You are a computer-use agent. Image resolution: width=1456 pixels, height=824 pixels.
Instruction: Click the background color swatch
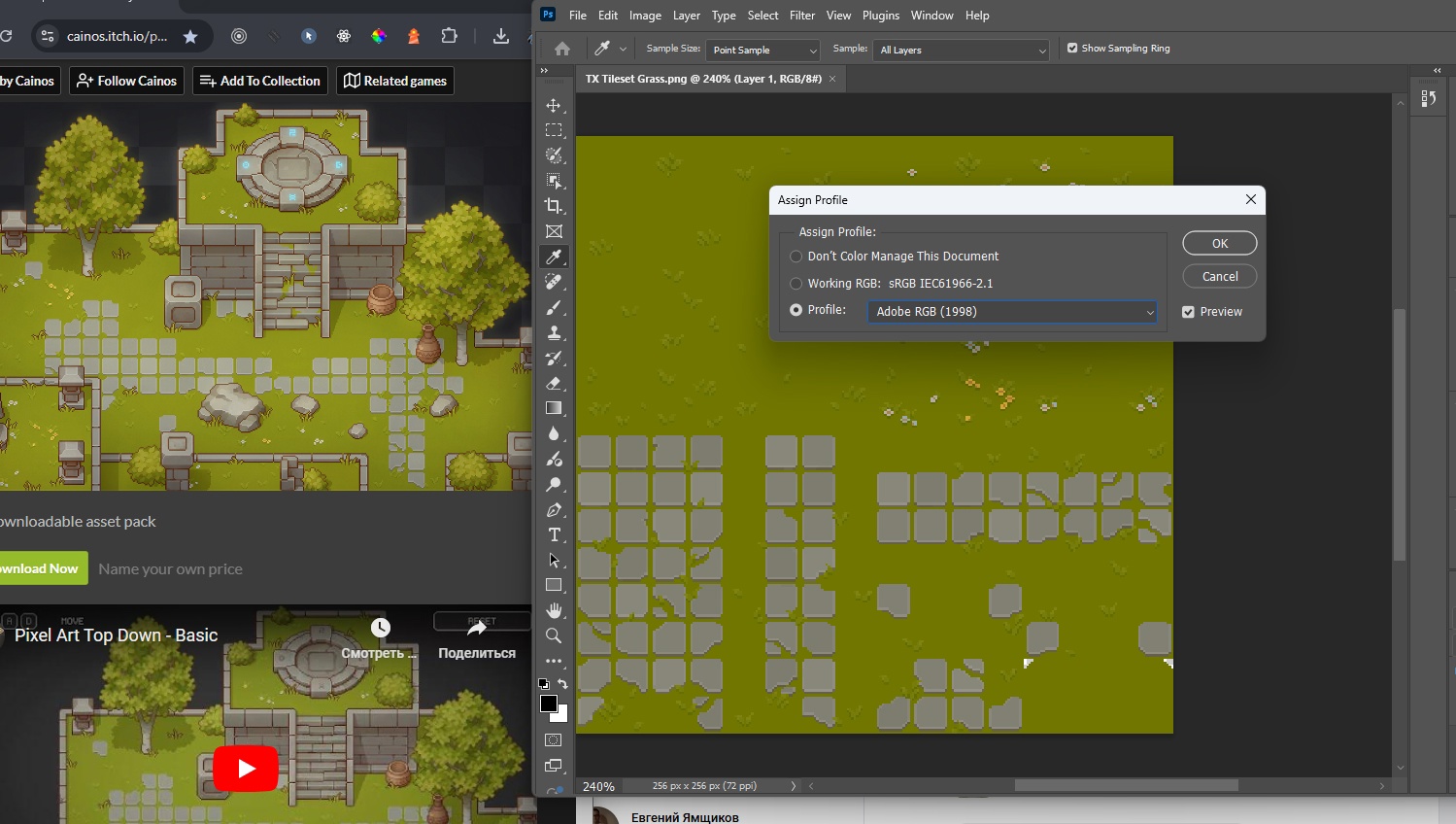(561, 715)
